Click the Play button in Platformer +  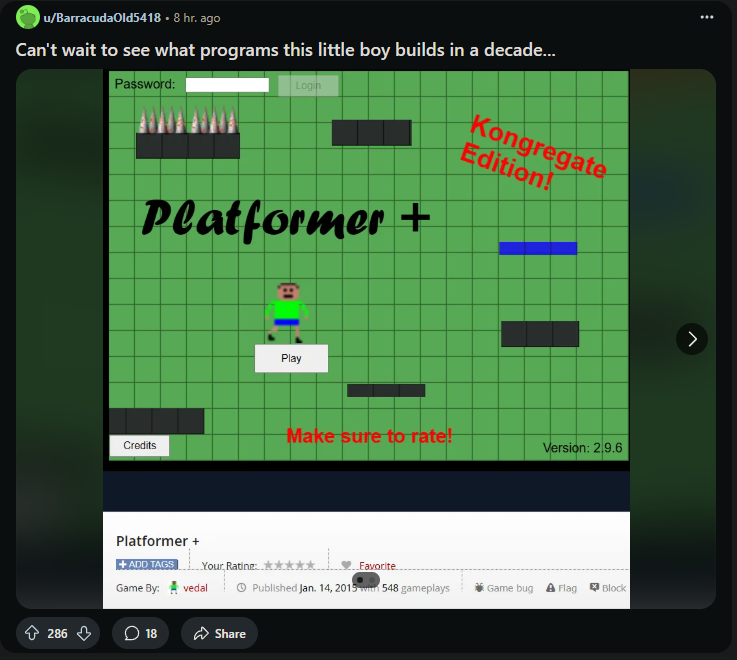(x=291, y=358)
